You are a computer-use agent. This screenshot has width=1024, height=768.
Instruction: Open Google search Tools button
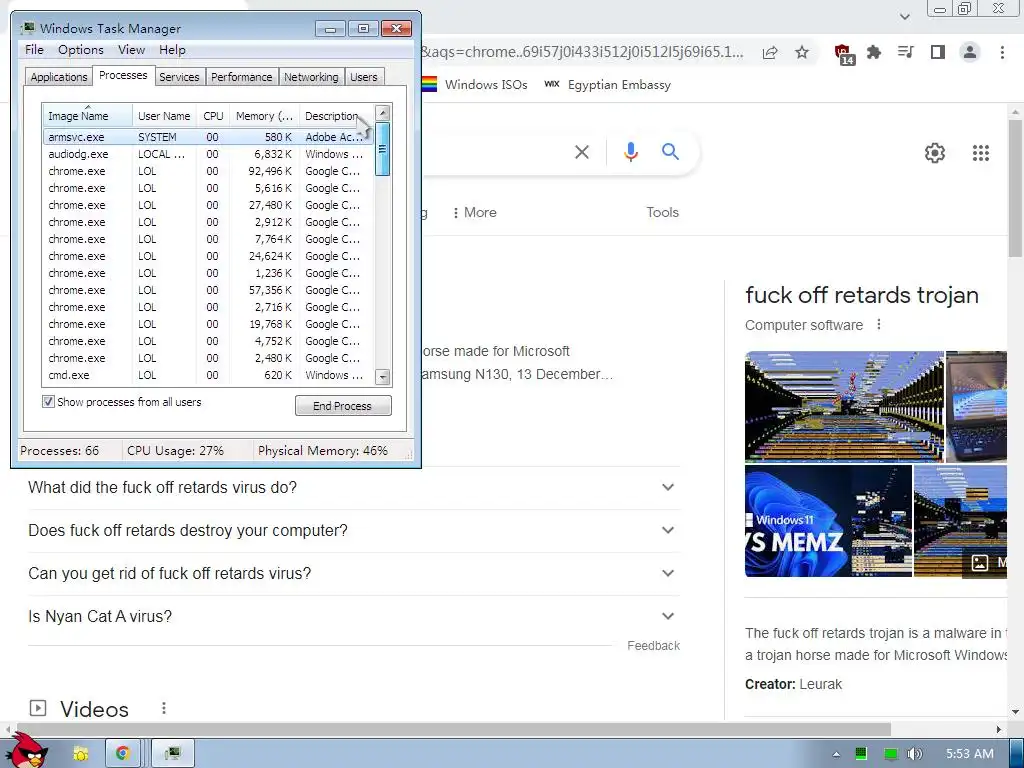coord(662,212)
